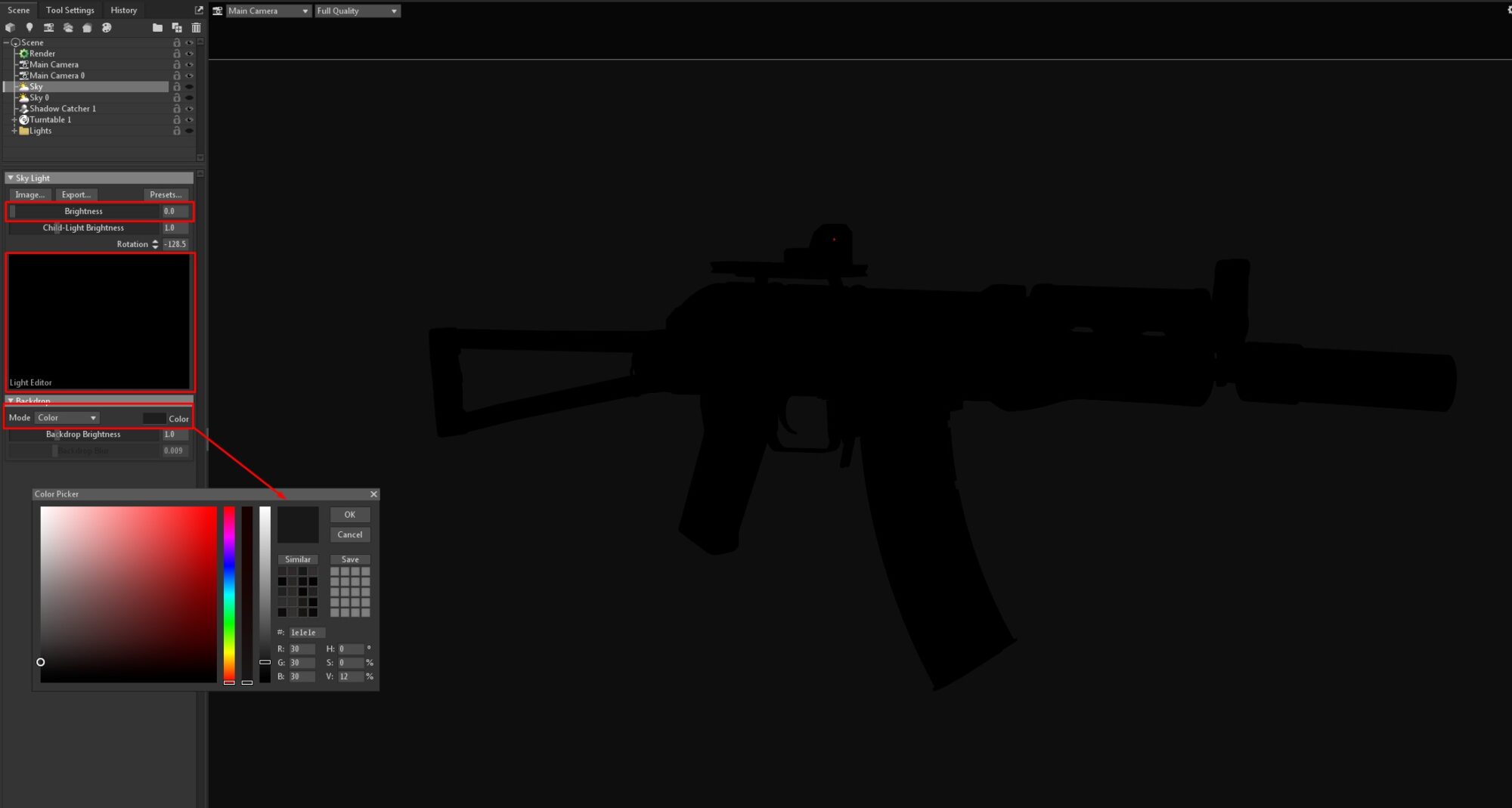Image resolution: width=1512 pixels, height=808 pixels.
Task: Pop out the scene panel into a window
Action: coord(199,10)
